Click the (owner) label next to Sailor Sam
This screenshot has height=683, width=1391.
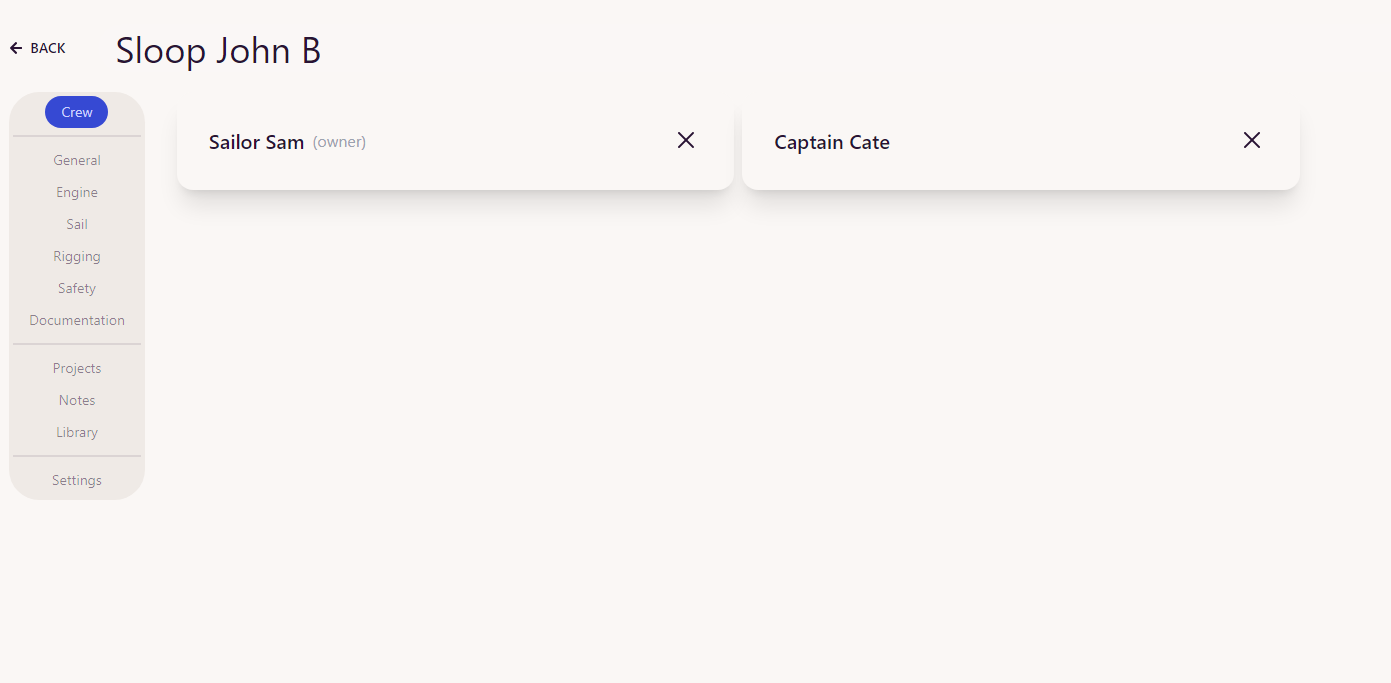[x=339, y=142]
